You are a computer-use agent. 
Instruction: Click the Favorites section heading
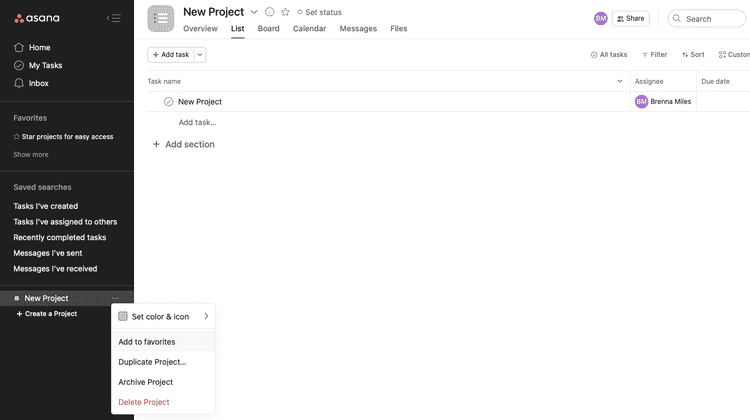pos(30,118)
